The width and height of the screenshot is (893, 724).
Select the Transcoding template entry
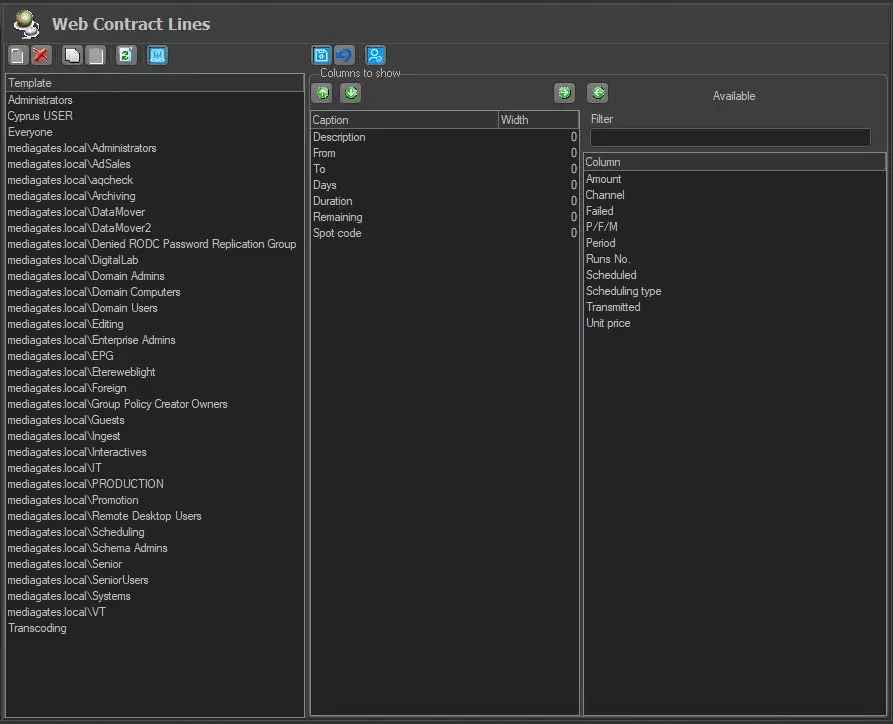[37, 628]
